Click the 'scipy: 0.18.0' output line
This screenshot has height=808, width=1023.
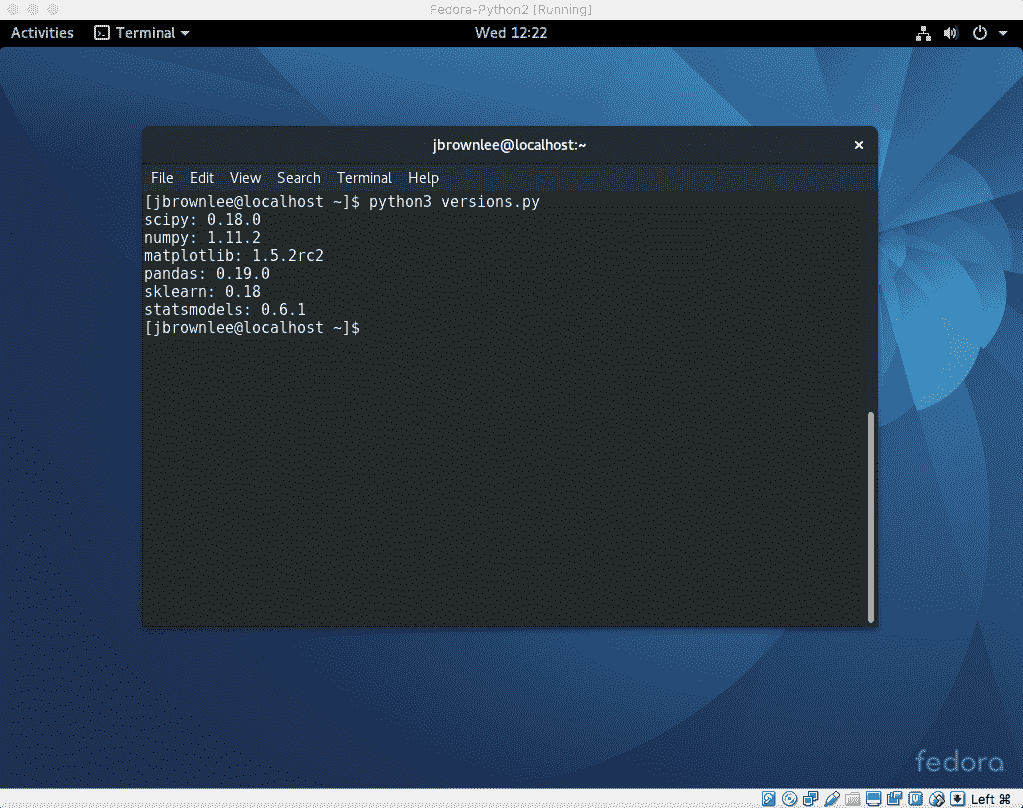tap(202, 220)
